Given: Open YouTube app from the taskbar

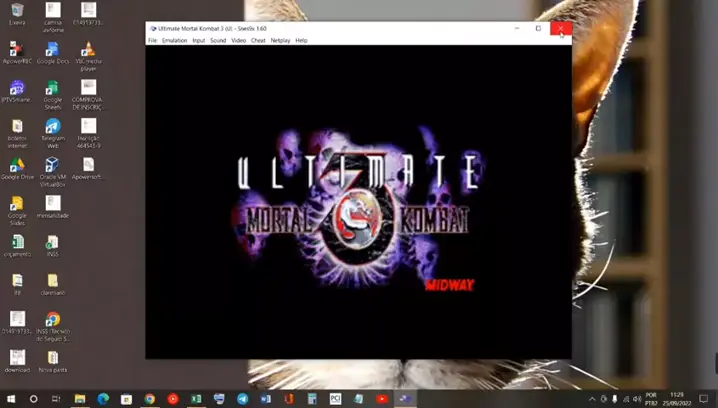Looking at the screenshot, I should coord(382,399).
